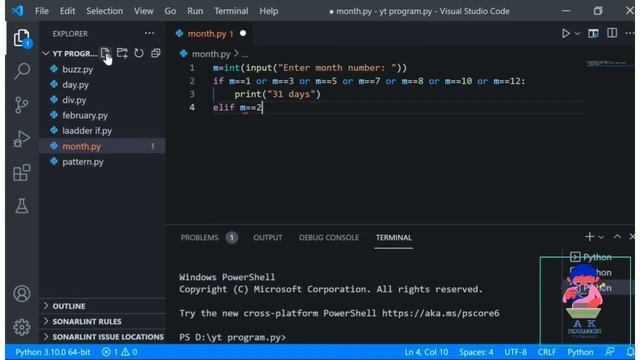
Task: Open the editor more actions ellipsis
Action: (629, 33)
